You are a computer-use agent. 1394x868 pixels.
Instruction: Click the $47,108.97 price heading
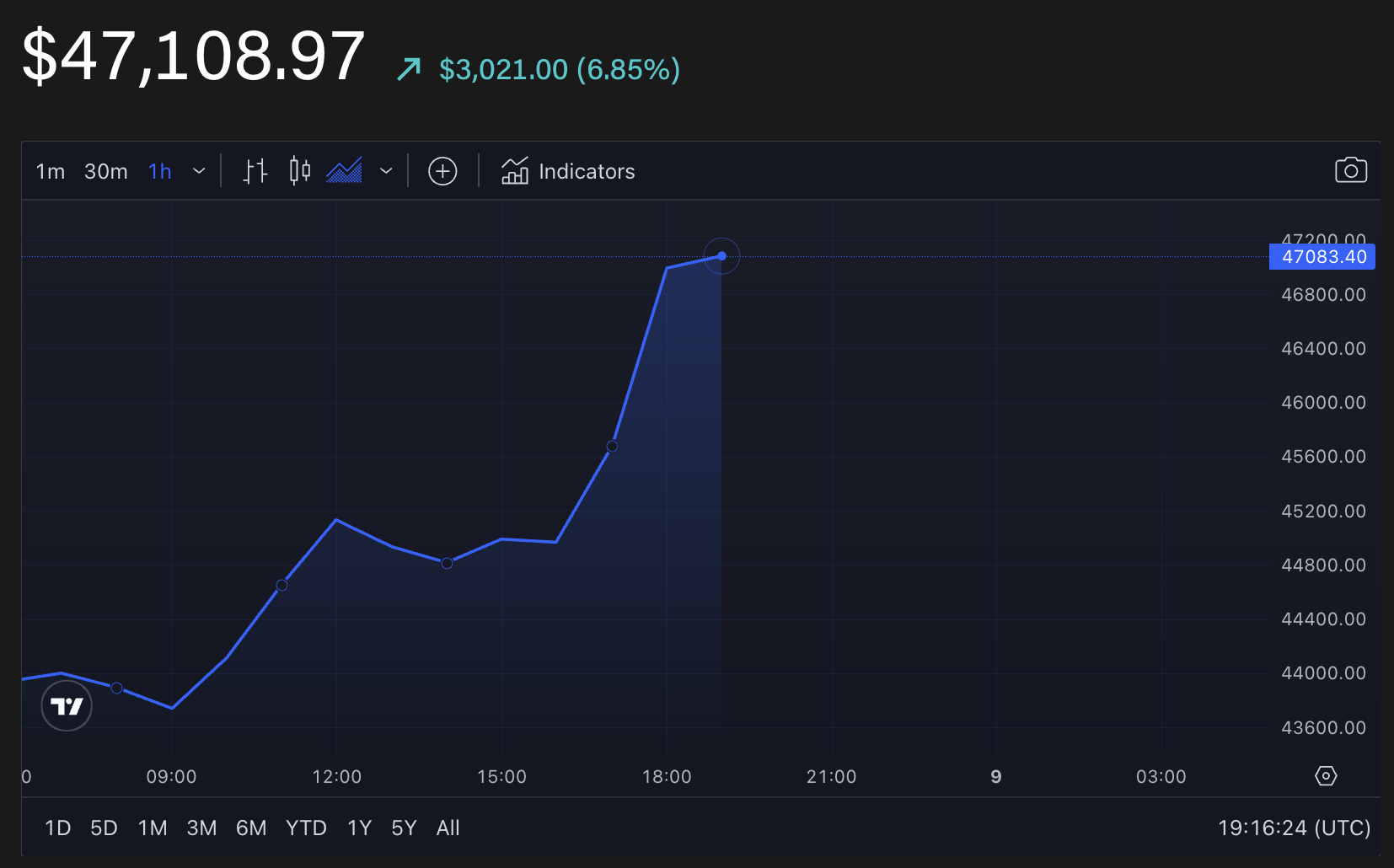tap(193, 56)
